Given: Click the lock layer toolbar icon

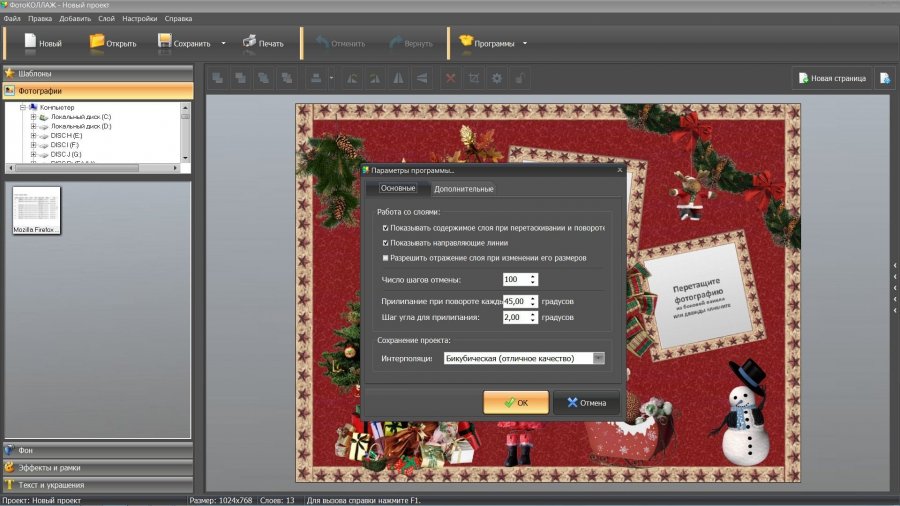Looking at the screenshot, I should point(519,77).
